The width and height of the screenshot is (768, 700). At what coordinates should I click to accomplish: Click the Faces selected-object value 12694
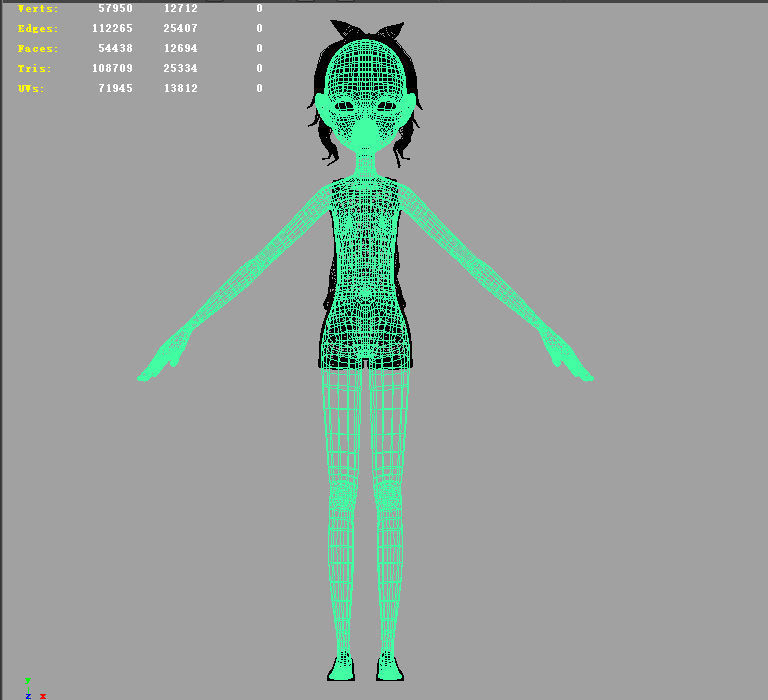point(180,48)
